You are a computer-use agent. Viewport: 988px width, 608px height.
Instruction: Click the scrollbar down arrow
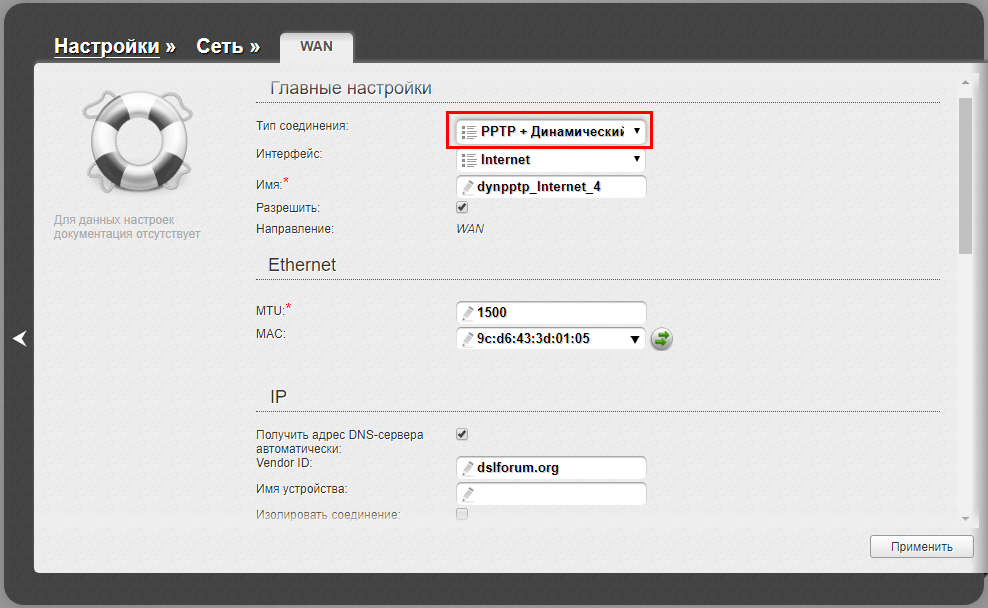(x=965, y=519)
